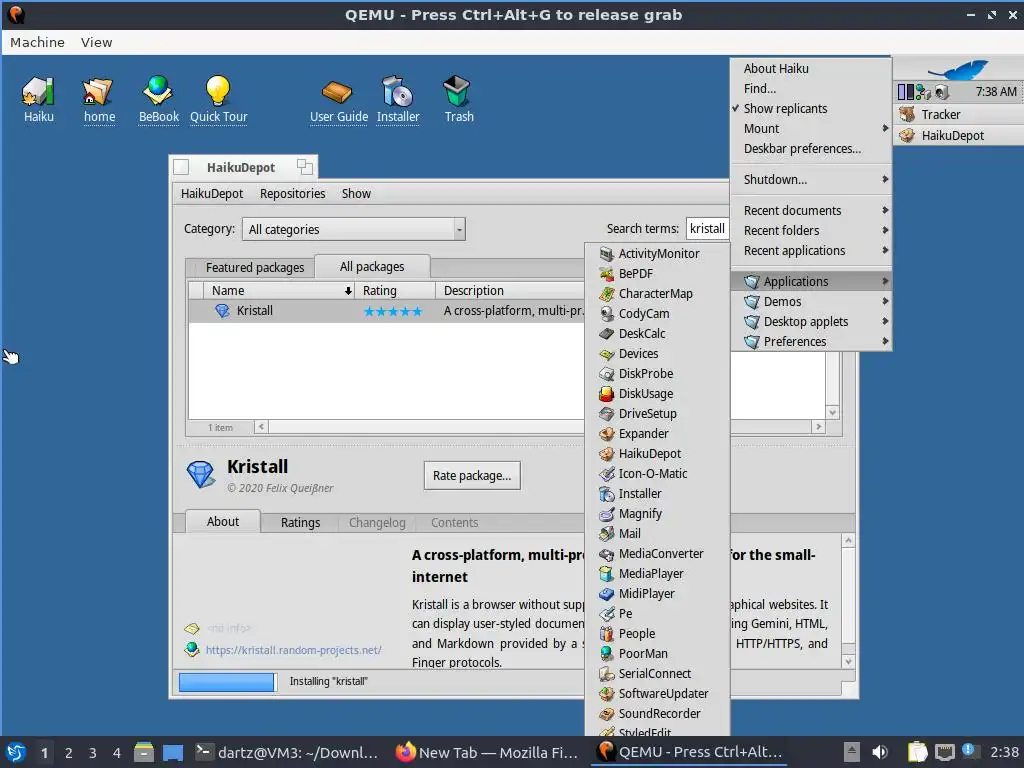The height and width of the screenshot is (768, 1024).
Task: Toggle the Show replicants option
Action: (x=810, y=108)
